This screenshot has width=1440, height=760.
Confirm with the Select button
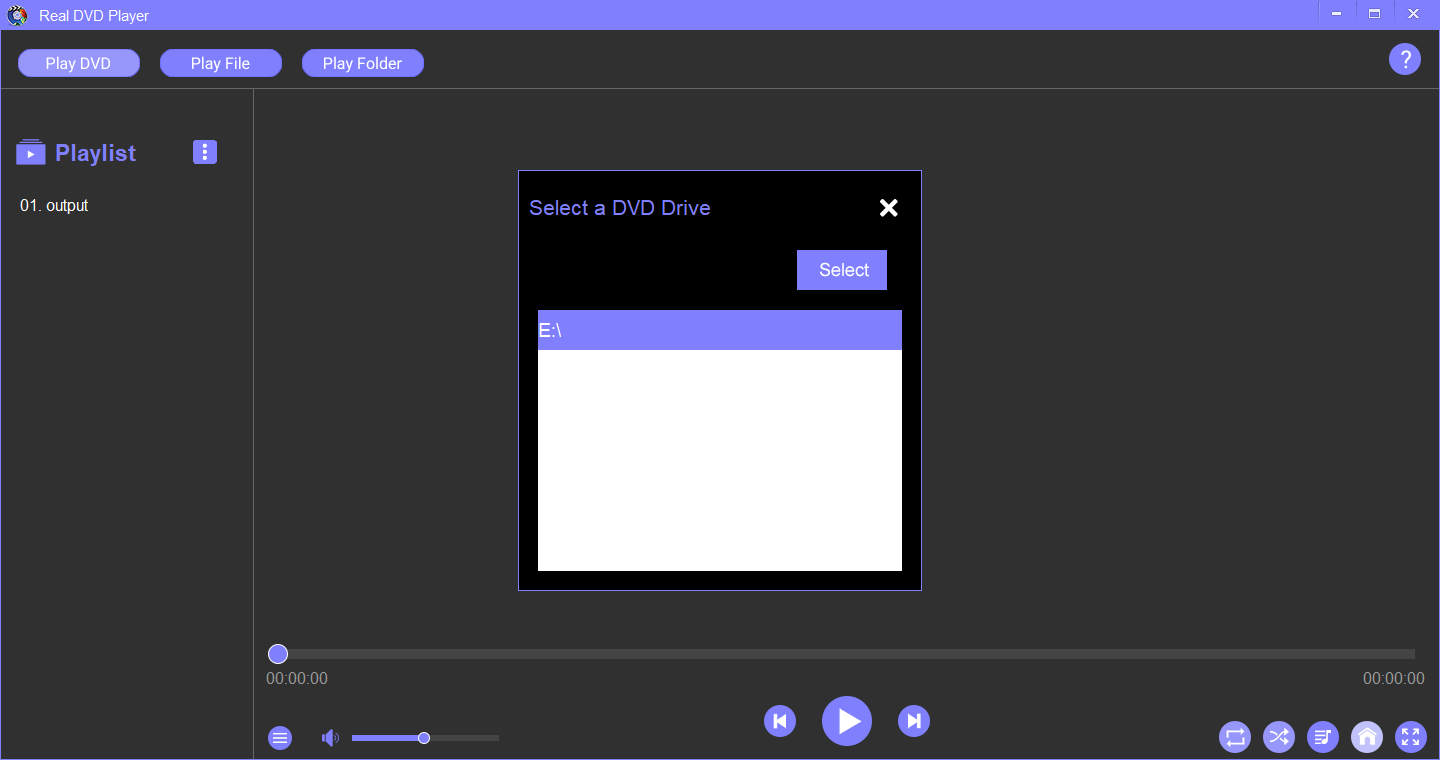pos(842,270)
